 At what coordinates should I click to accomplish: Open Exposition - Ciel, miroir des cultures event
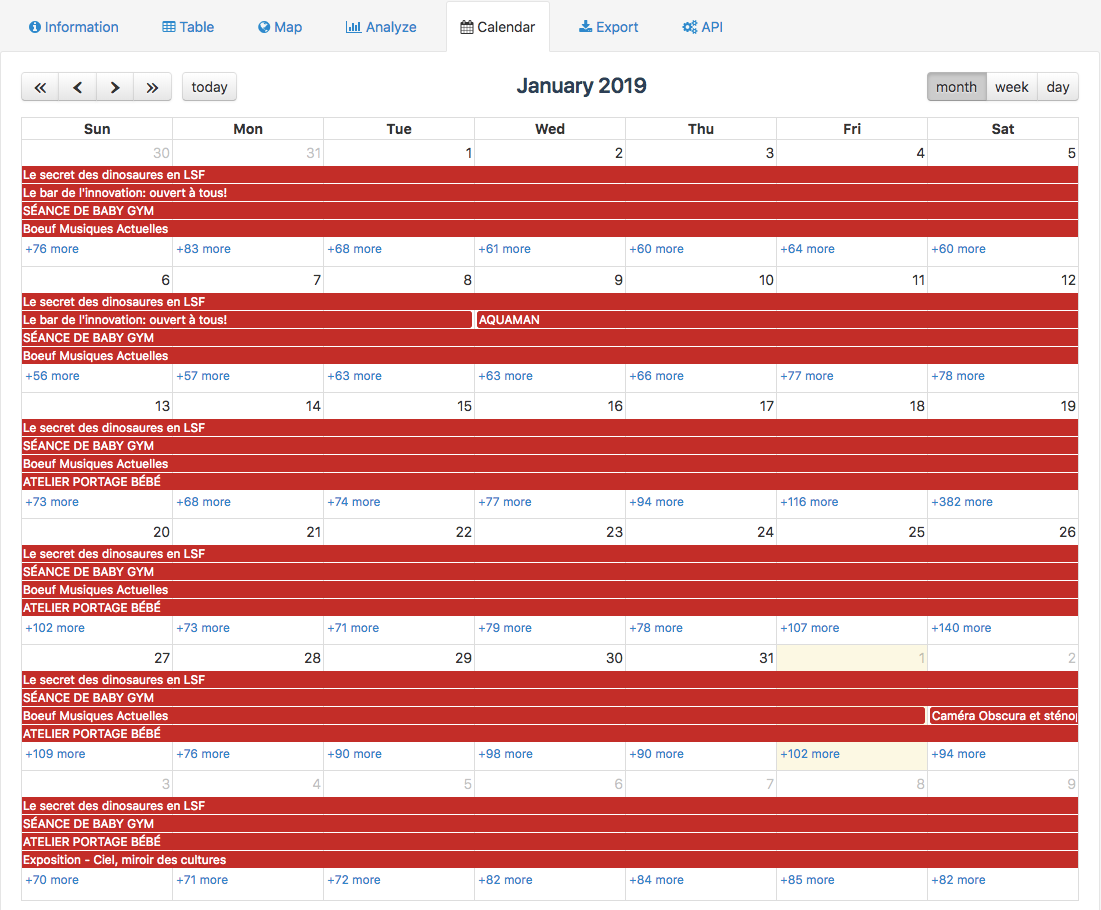tap(125, 860)
